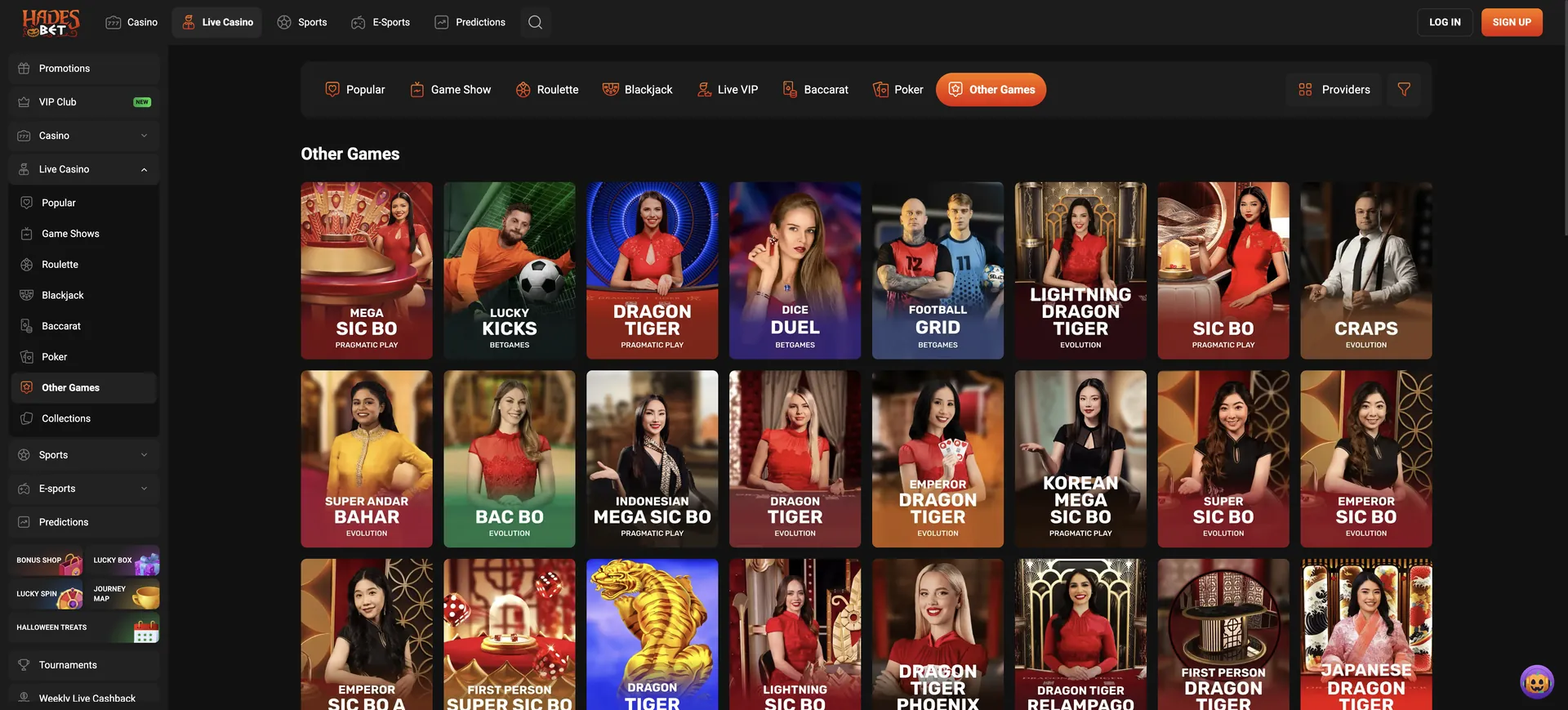
Task: Open Lucky Spin tile
Action: click(x=46, y=594)
